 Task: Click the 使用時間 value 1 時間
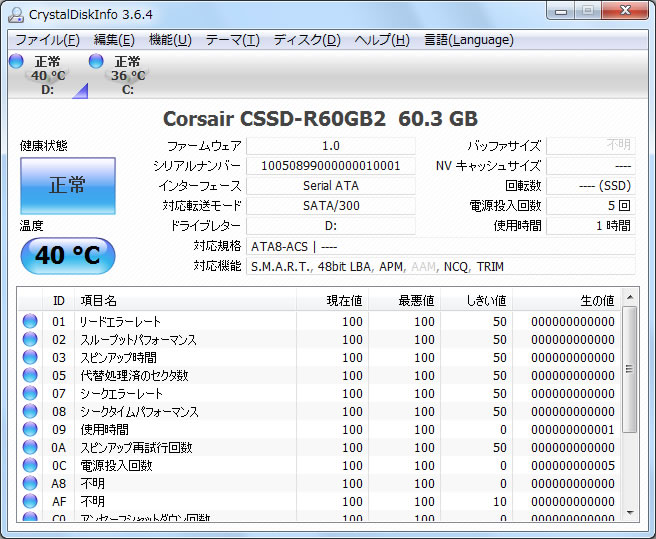coord(591,226)
